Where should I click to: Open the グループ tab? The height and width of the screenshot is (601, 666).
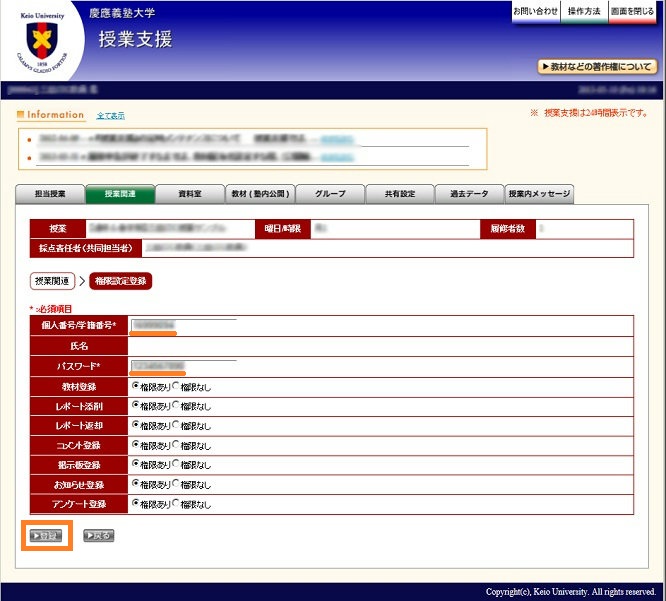point(330,194)
